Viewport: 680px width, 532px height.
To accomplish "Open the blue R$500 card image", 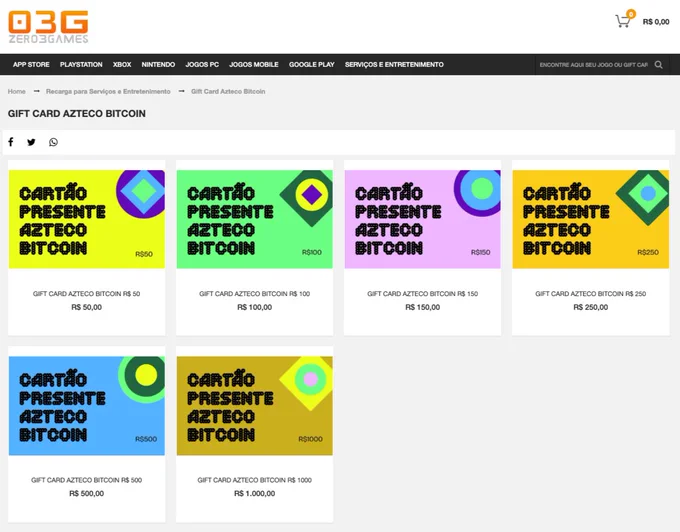I will (87, 405).
